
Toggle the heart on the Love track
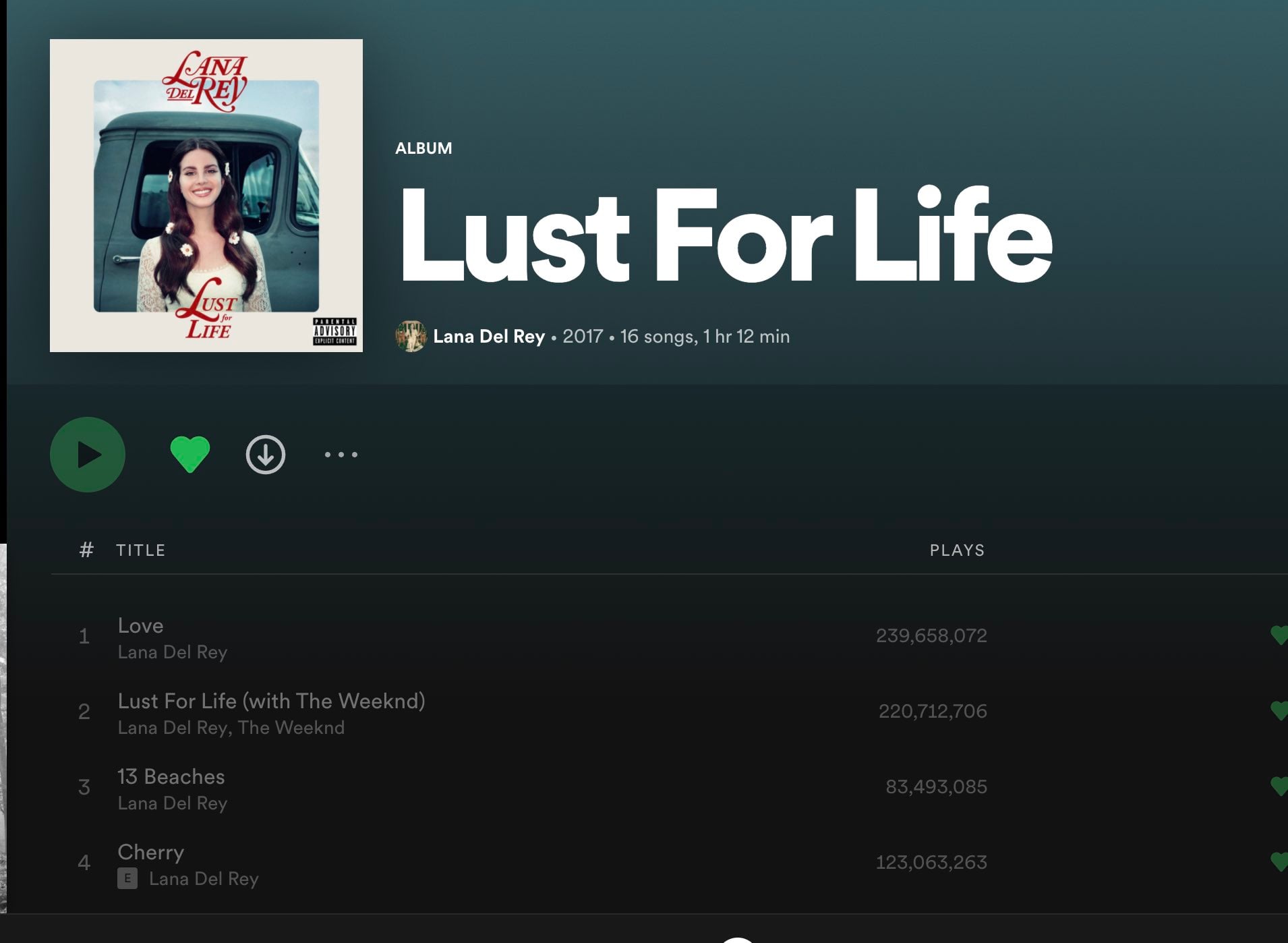[x=1279, y=635]
